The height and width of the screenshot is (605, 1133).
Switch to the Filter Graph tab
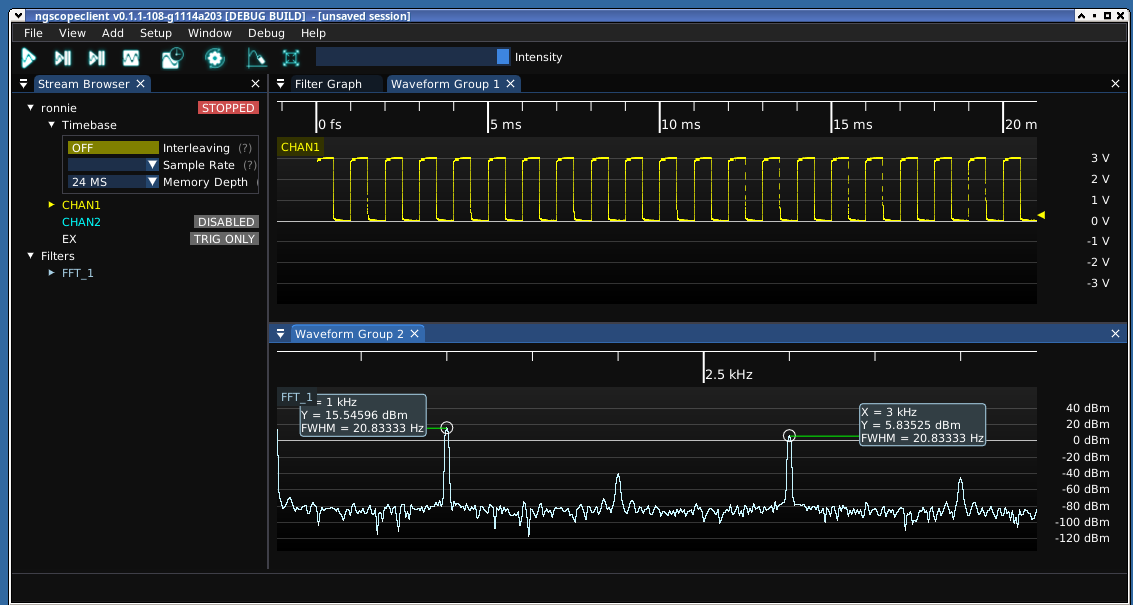(x=328, y=84)
